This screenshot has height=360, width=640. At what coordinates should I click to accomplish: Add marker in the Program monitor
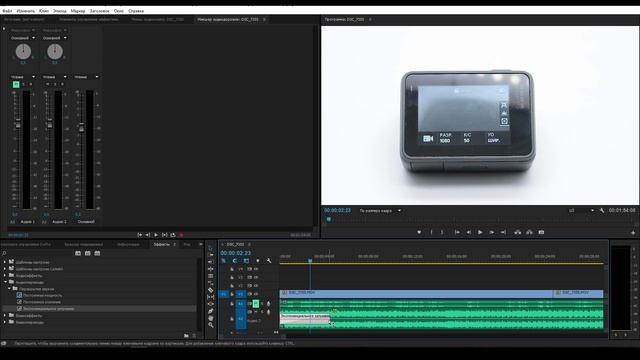(419, 232)
